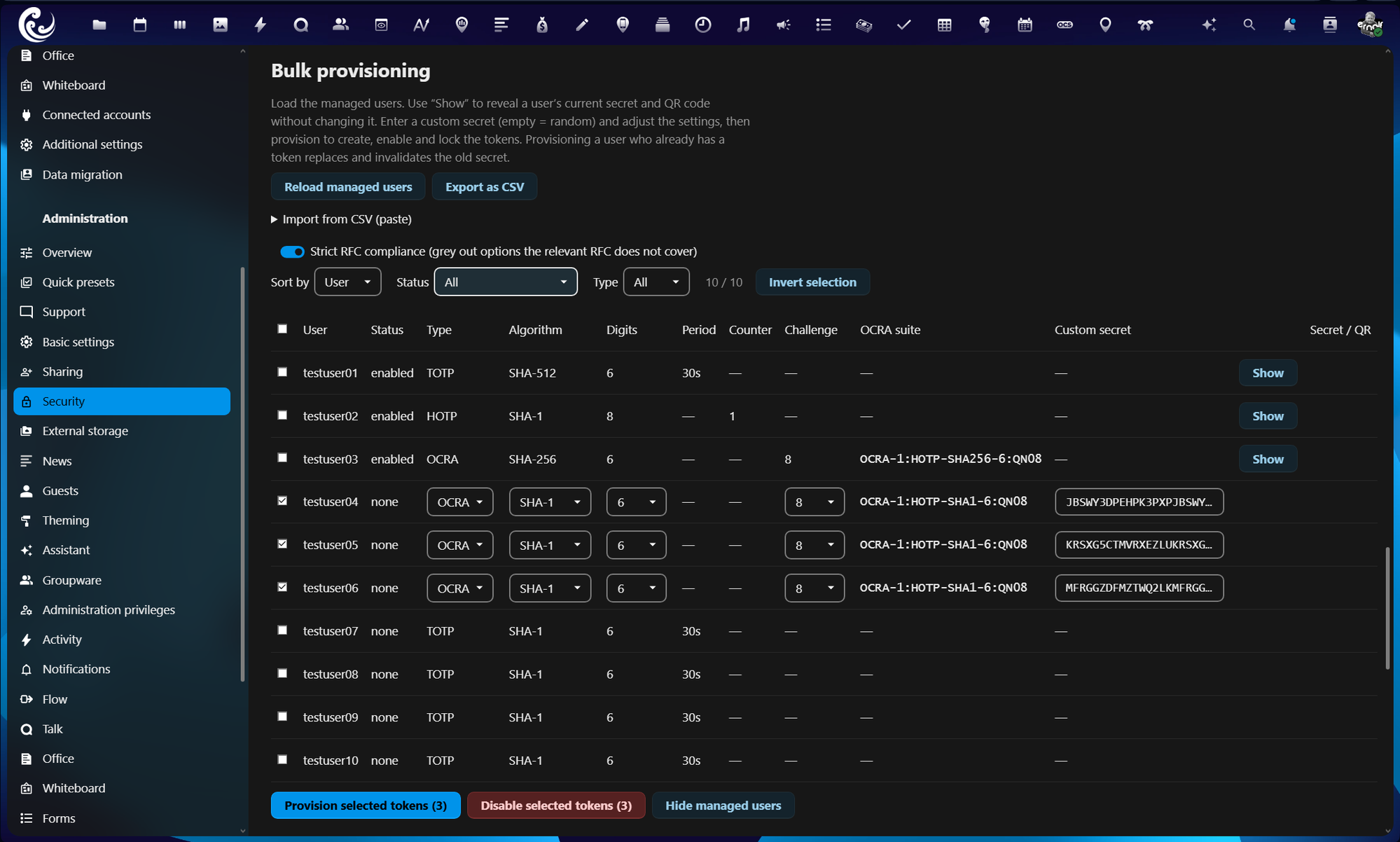Click the main content scrollbar

(1387, 608)
